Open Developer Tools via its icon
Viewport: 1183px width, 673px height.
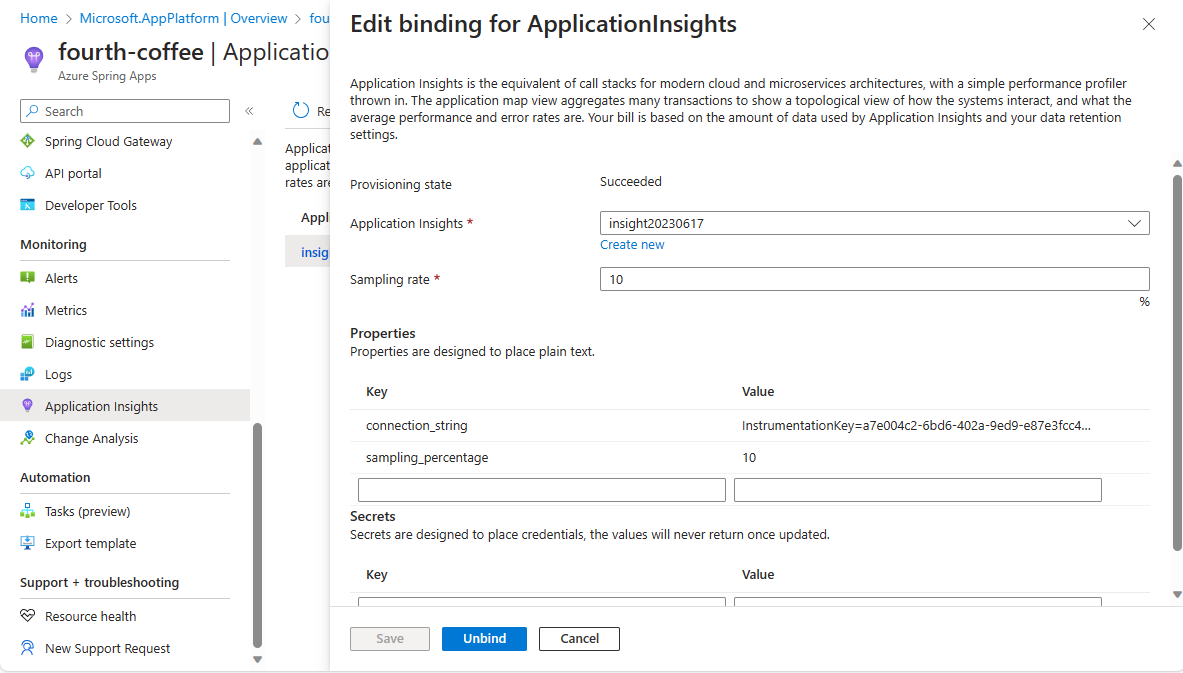[28, 205]
